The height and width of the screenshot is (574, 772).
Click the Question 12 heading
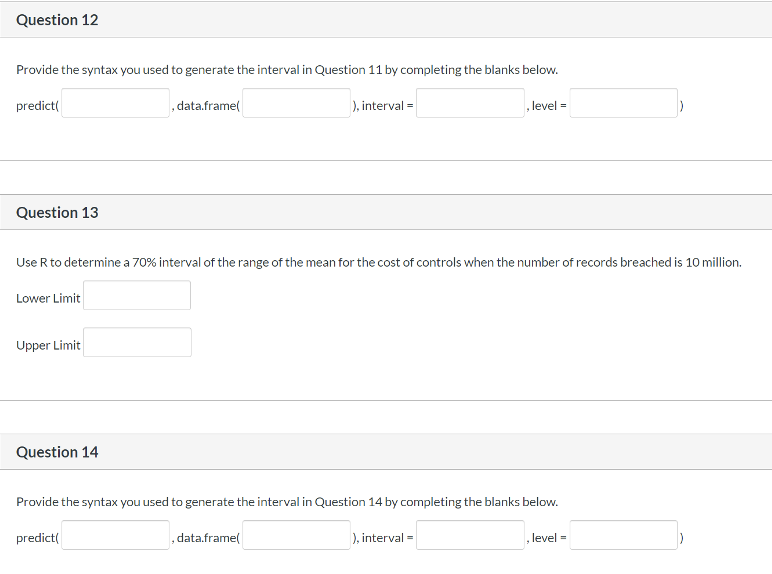coord(57,20)
